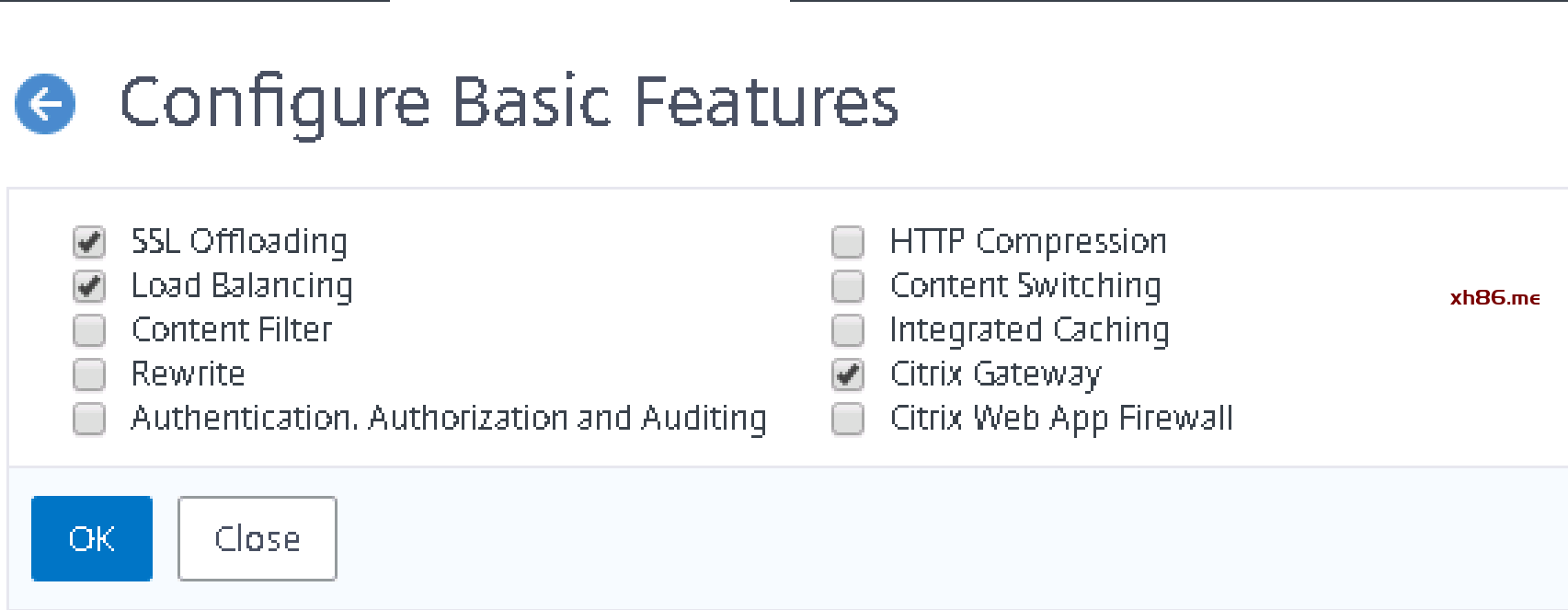
Task: Disable the Load Balancing checkbox
Action: (89, 286)
